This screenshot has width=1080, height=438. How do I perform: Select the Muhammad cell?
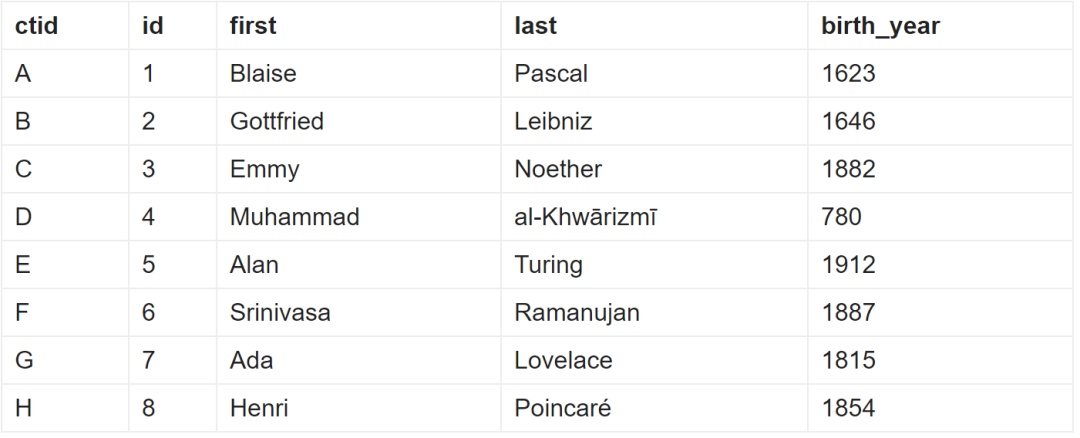pos(294,217)
